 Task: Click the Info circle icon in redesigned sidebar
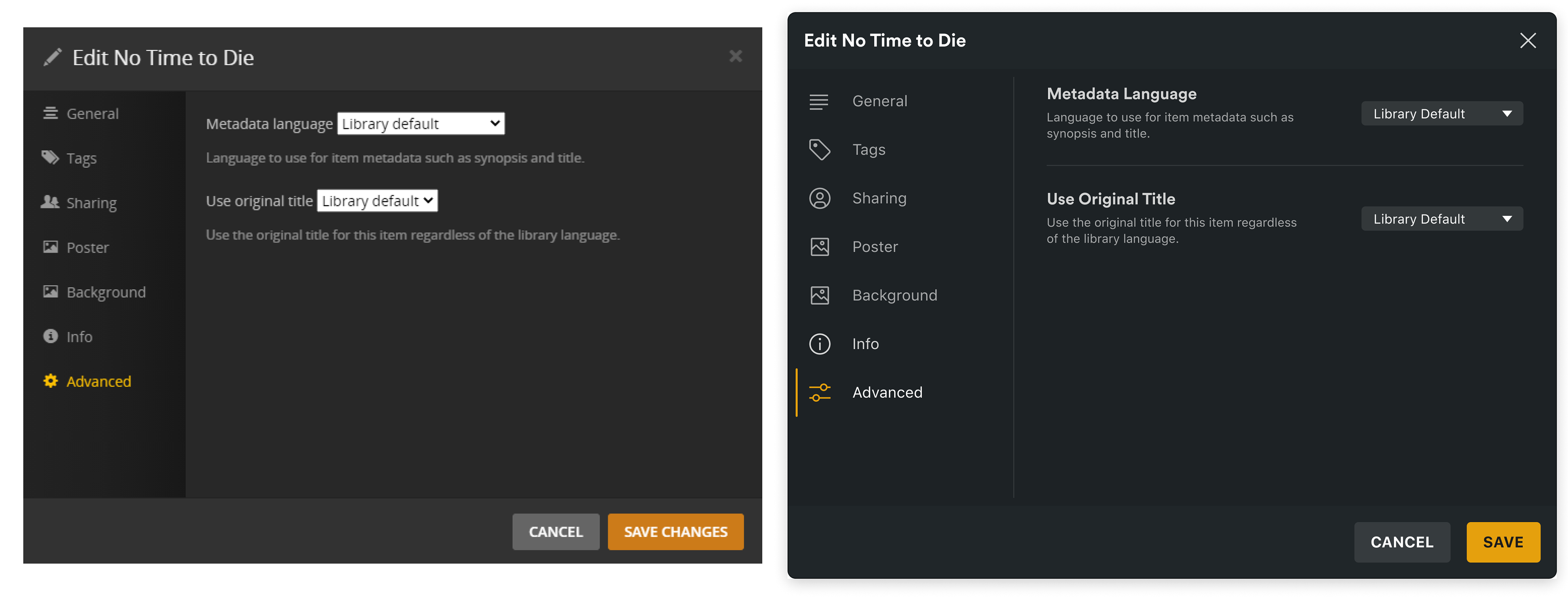tap(819, 344)
